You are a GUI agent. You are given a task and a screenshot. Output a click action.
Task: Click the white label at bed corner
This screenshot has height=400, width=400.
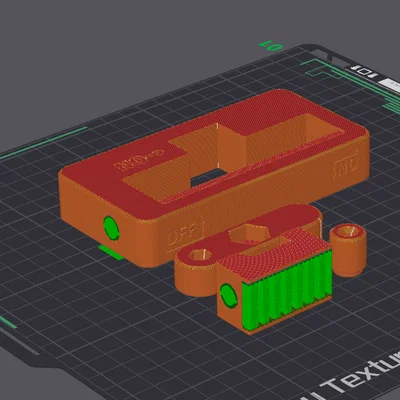pyautogui.click(x=390, y=84)
